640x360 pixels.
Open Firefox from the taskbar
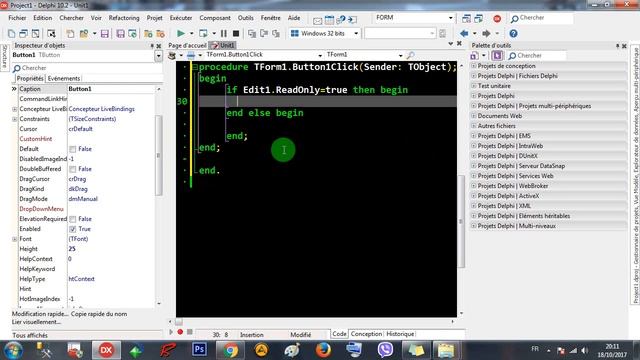pyautogui.click(x=323, y=350)
